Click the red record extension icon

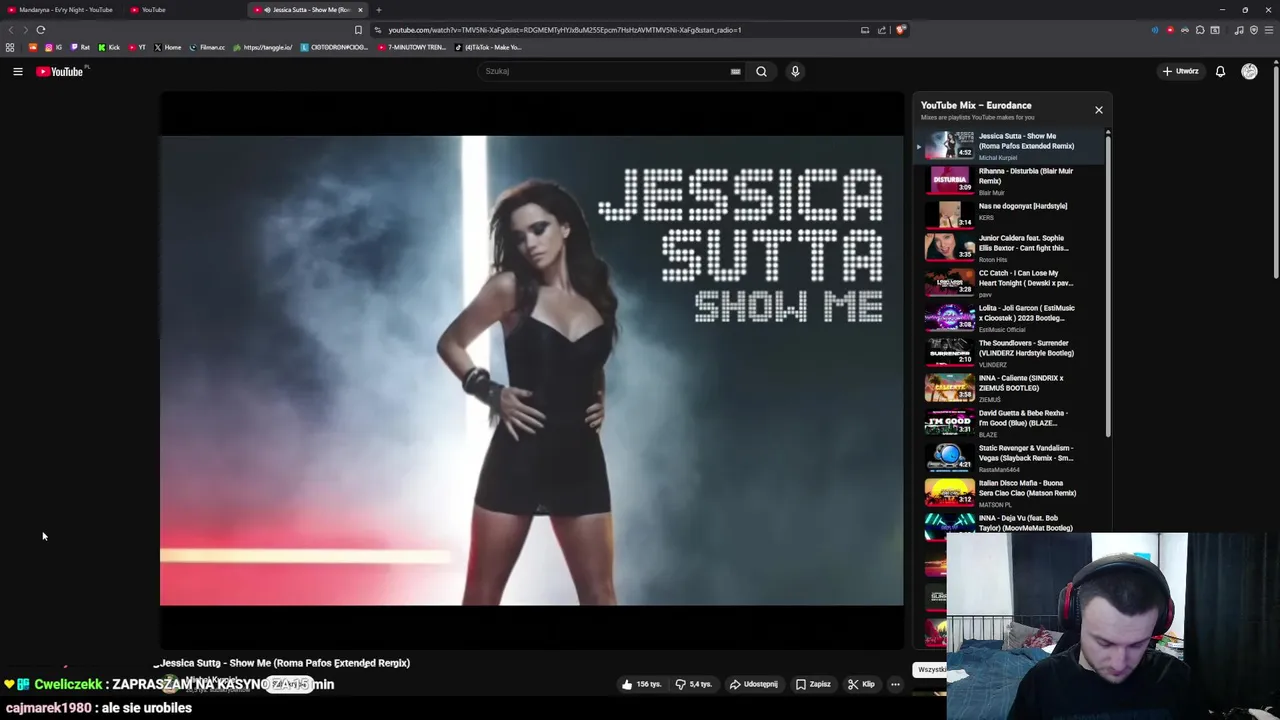coord(1170,30)
